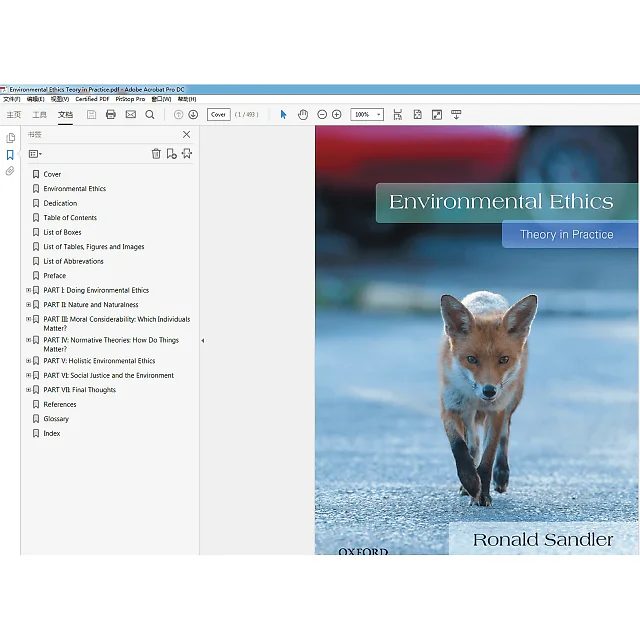Image resolution: width=640 pixels, height=640 pixels.
Task: Select the Dedication bookmark
Action: pos(60,203)
